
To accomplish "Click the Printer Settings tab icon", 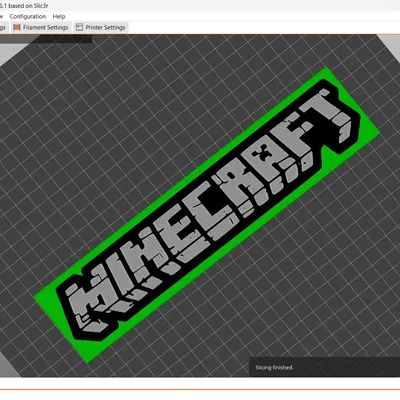I will click(79, 27).
